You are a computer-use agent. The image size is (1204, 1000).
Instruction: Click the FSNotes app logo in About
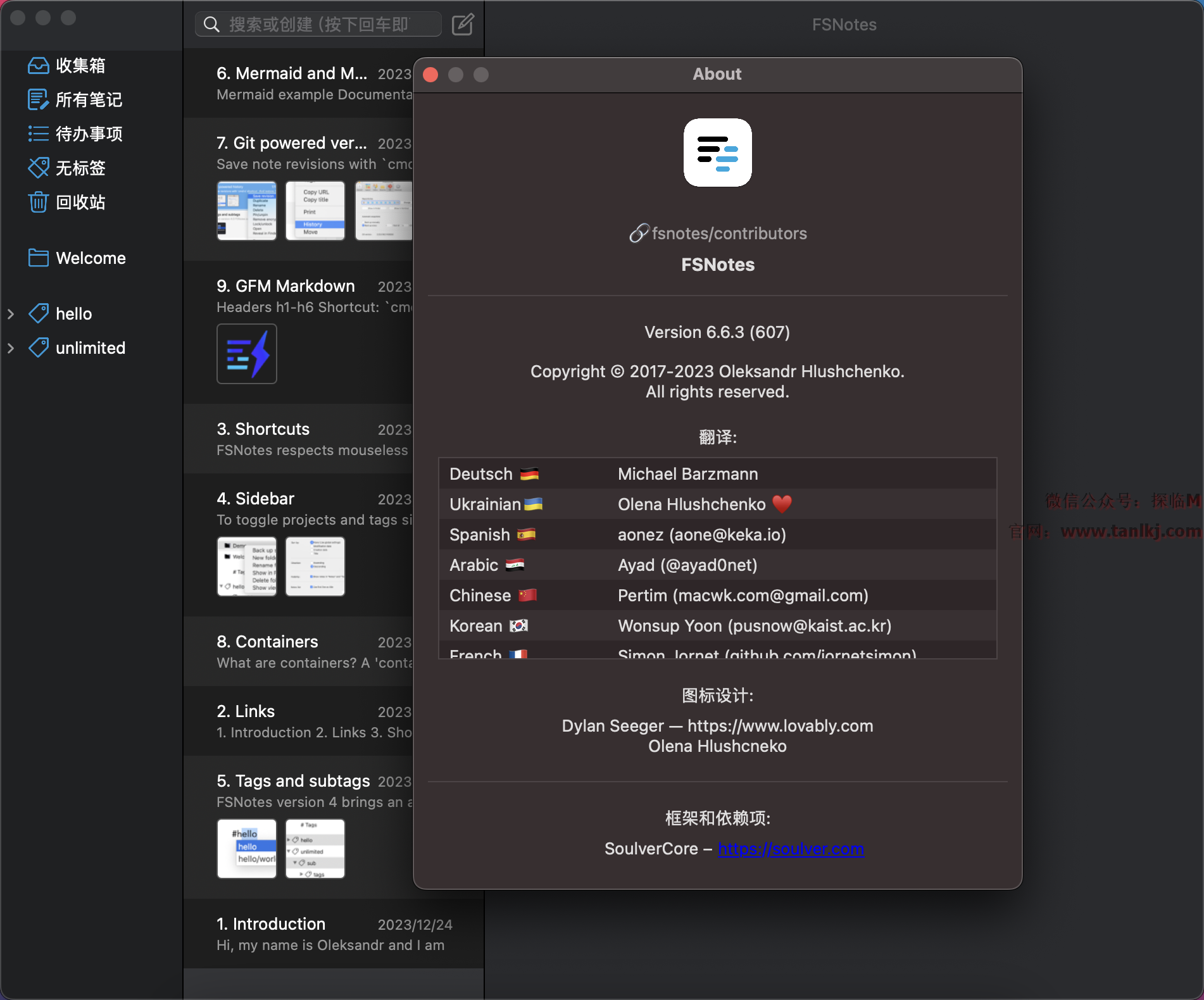point(717,153)
